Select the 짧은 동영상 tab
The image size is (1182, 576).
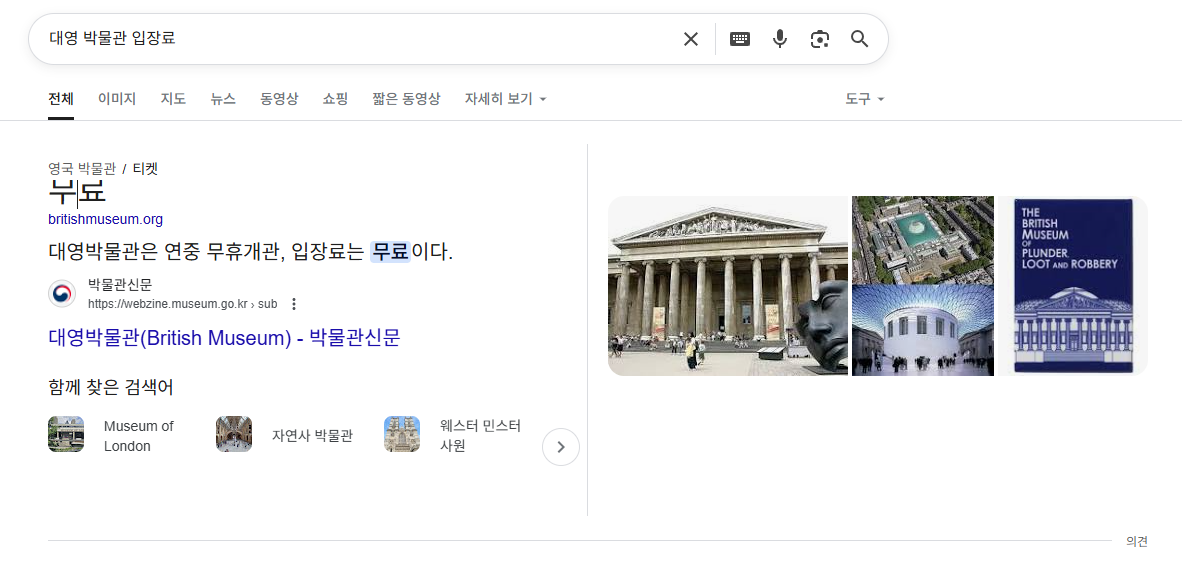coord(406,99)
